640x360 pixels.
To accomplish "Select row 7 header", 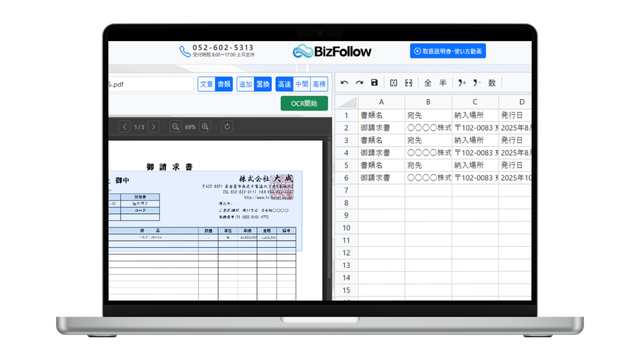I will pos(346,190).
